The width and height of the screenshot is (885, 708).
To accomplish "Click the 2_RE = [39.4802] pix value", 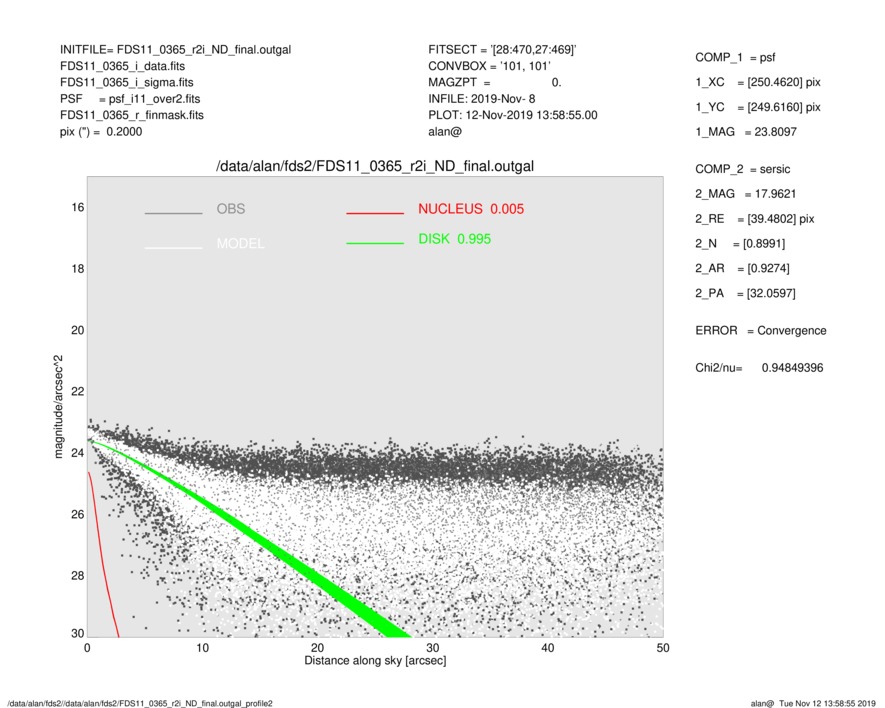I will (755, 219).
